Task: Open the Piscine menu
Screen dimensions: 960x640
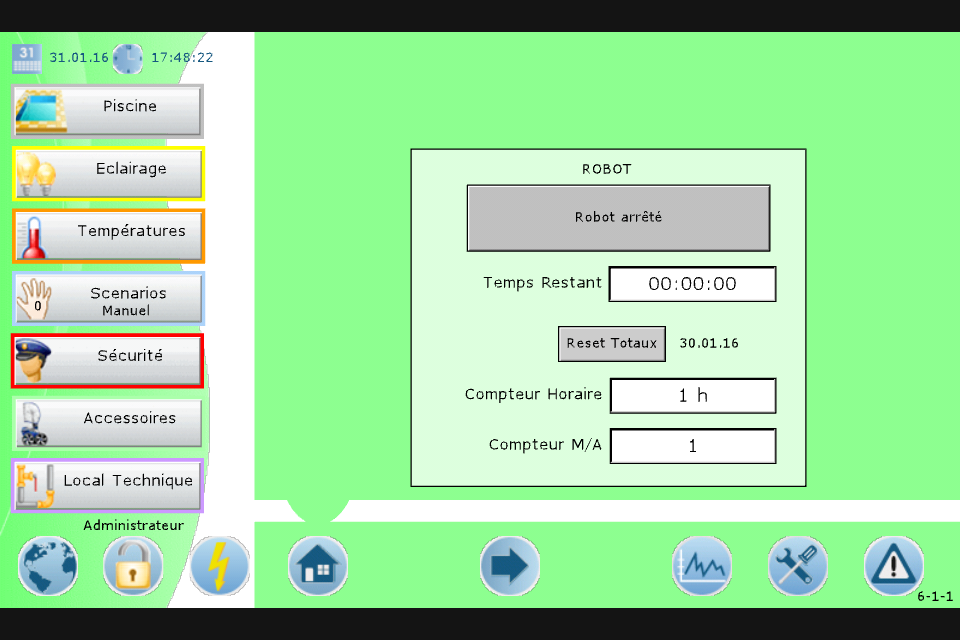Action: (x=108, y=111)
